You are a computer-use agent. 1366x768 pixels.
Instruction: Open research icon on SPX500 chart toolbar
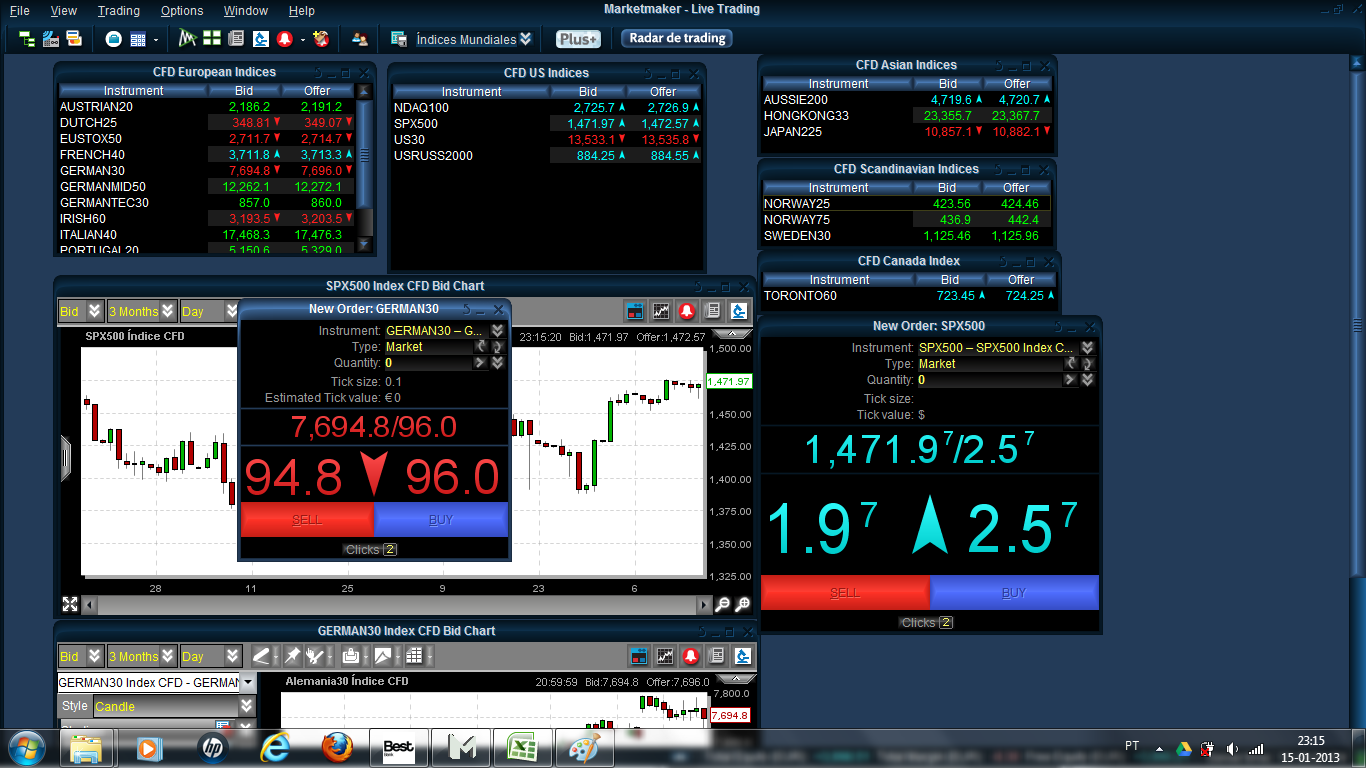coord(740,311)
